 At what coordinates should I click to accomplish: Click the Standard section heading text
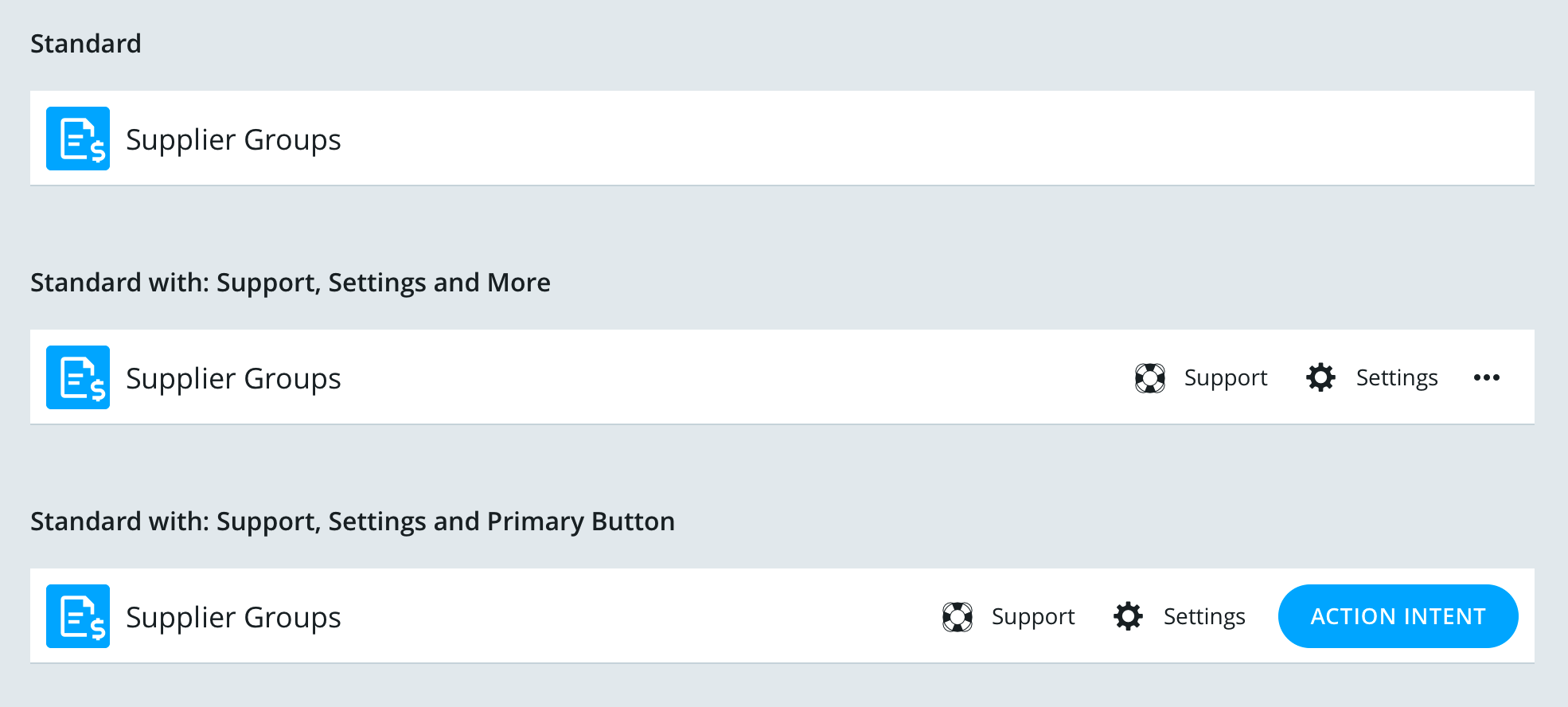point(85,44)
